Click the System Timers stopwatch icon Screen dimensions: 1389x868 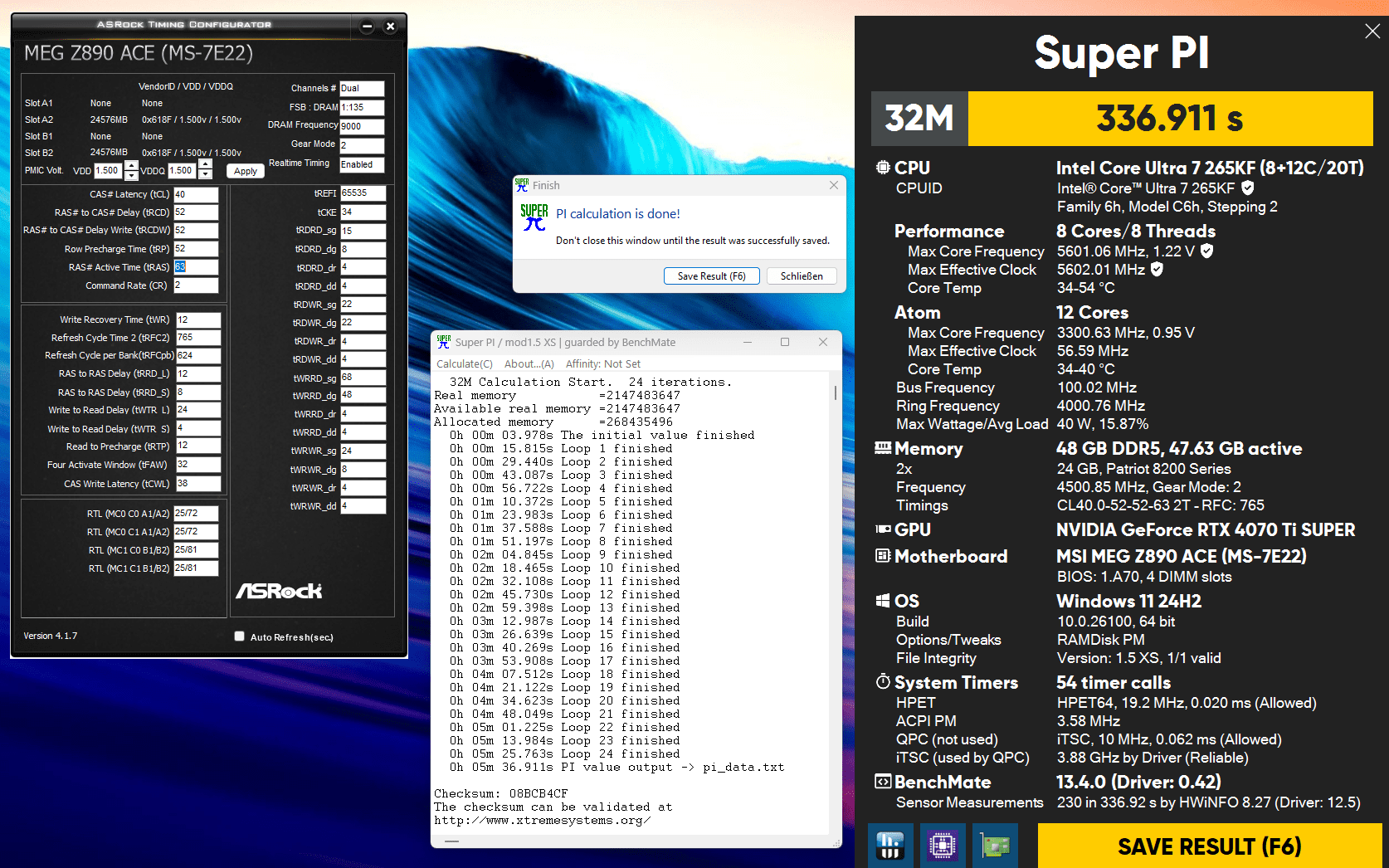pos(883,682)
